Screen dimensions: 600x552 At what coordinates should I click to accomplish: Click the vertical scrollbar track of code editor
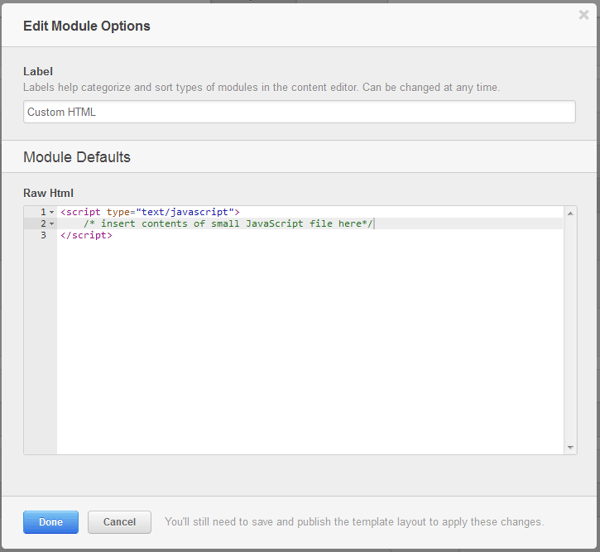click(x=570, y=330)
